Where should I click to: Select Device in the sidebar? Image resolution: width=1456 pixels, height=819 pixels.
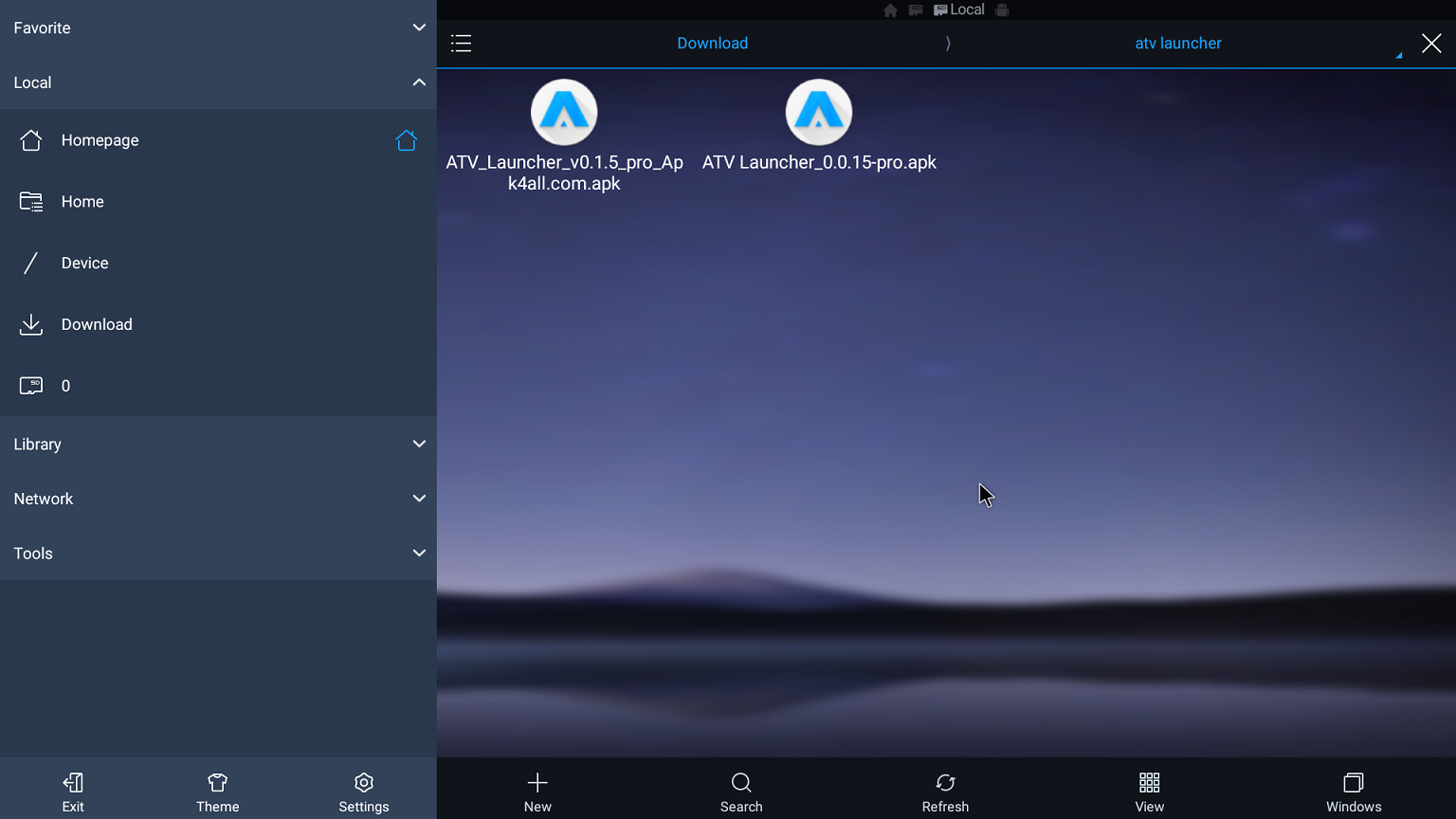pos(85,264)
